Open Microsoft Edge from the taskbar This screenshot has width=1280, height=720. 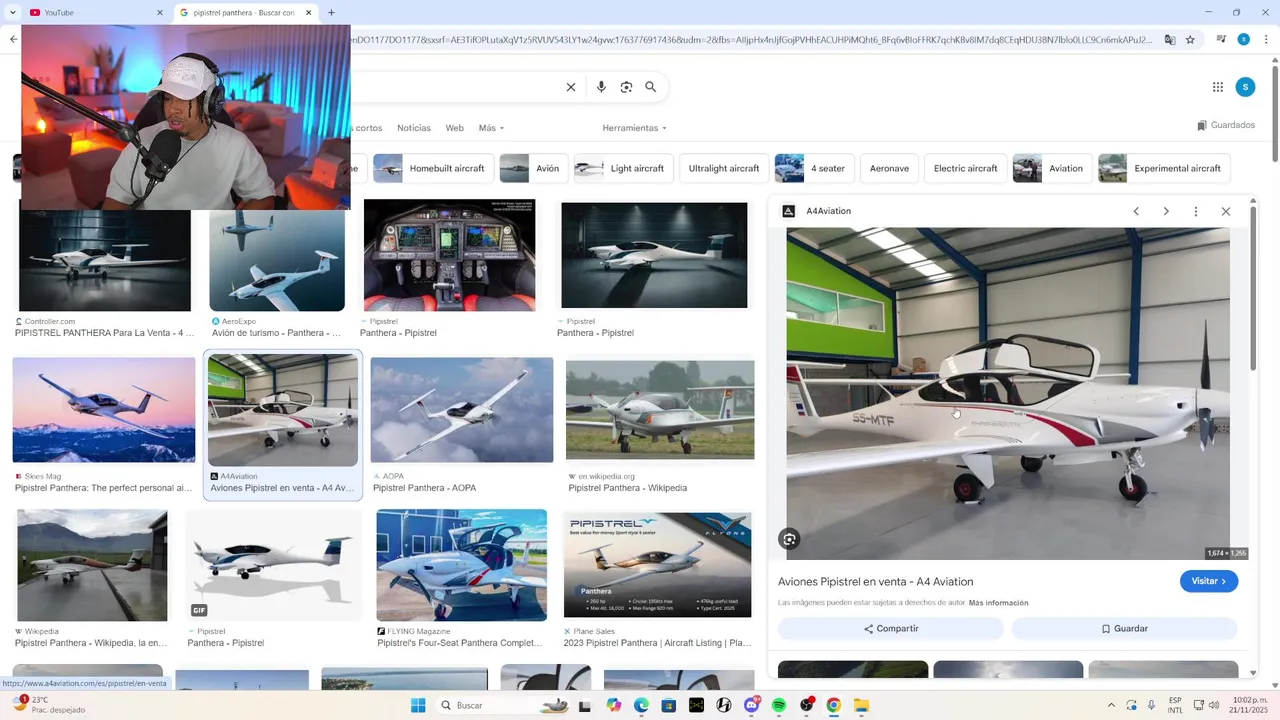pyautogui.click(x=641, y=705)
